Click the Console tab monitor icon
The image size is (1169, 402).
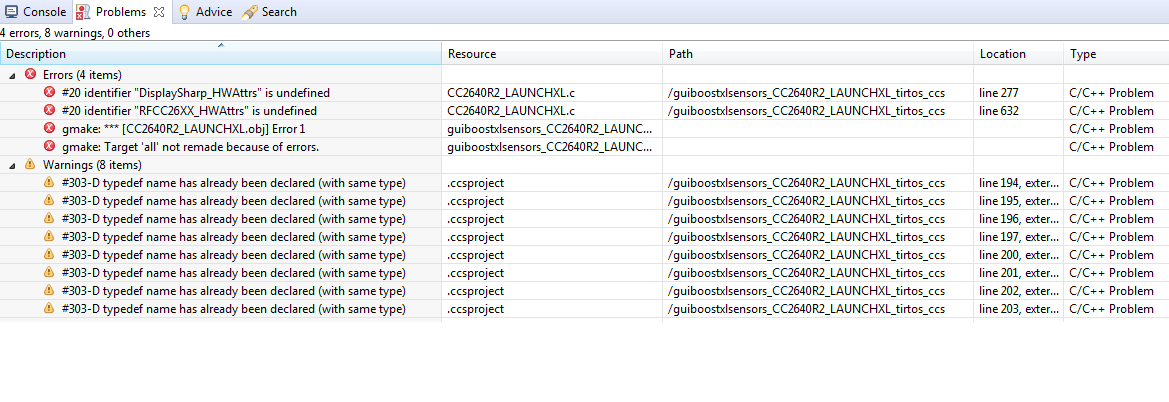click(11, 12)
